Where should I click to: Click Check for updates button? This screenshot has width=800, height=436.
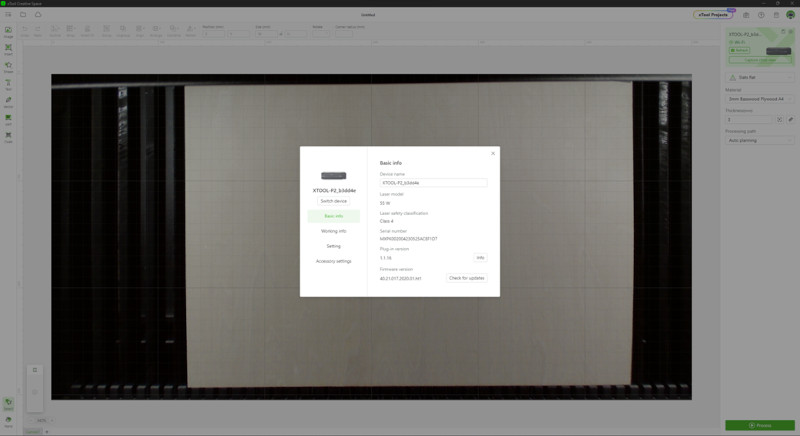click(x=466, y=278)
